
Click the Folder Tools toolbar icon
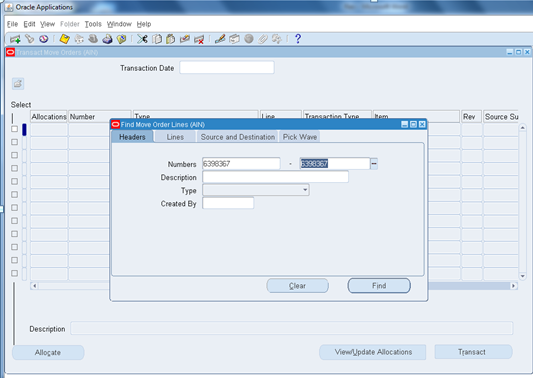click(277, 39)
